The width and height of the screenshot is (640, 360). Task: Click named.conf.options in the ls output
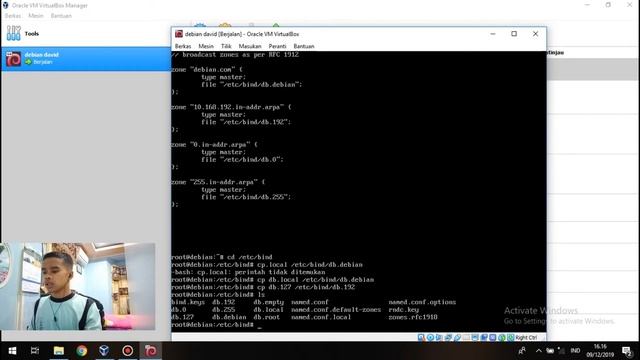[422, 302]
